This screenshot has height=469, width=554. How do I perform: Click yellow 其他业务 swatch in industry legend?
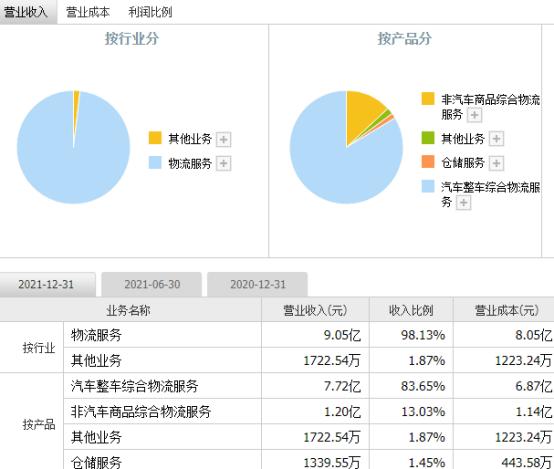click(x=155, y=138)
